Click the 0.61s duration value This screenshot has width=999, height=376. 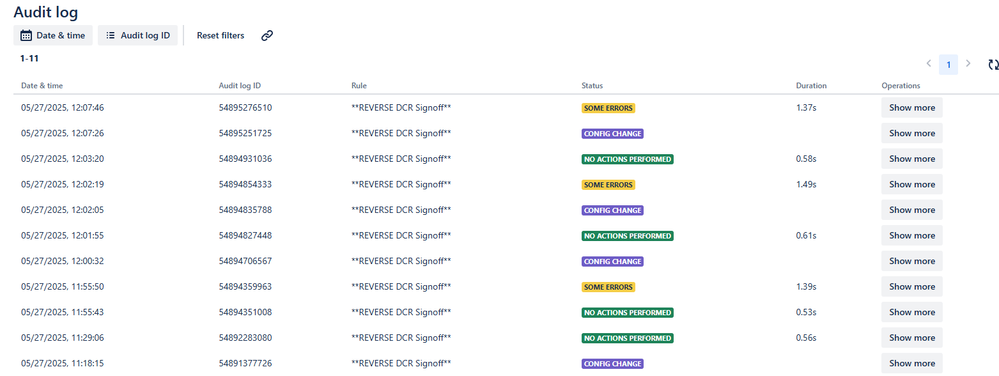[806, 235]
